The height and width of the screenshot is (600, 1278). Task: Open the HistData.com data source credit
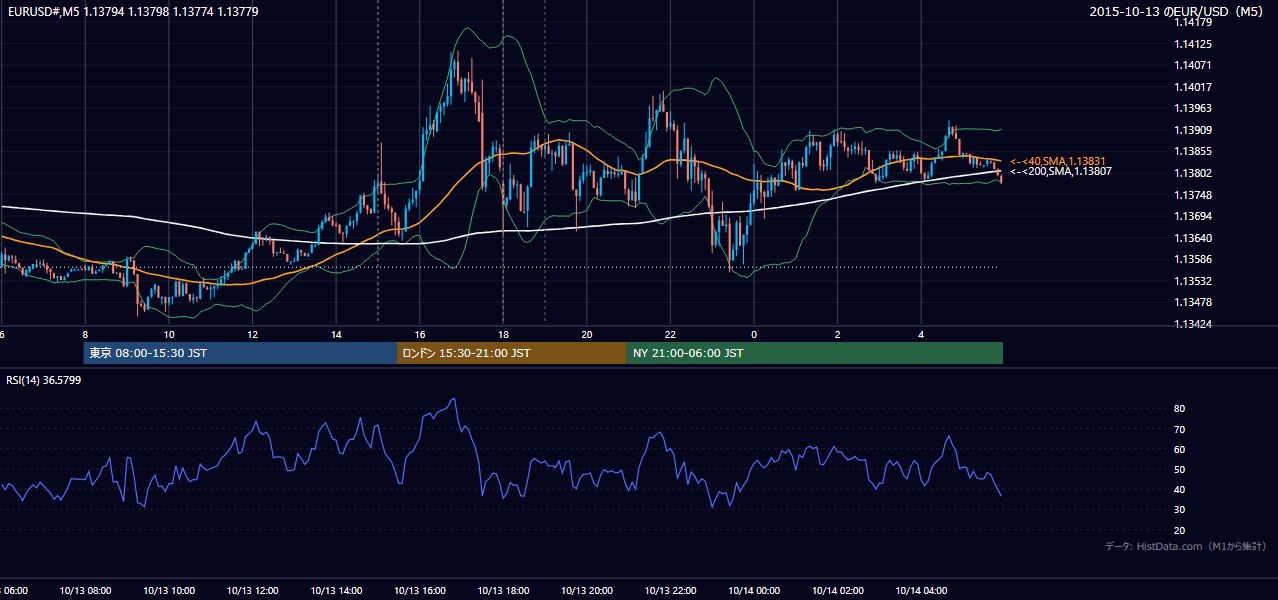pyautogui.click(x=1186, y=546)
